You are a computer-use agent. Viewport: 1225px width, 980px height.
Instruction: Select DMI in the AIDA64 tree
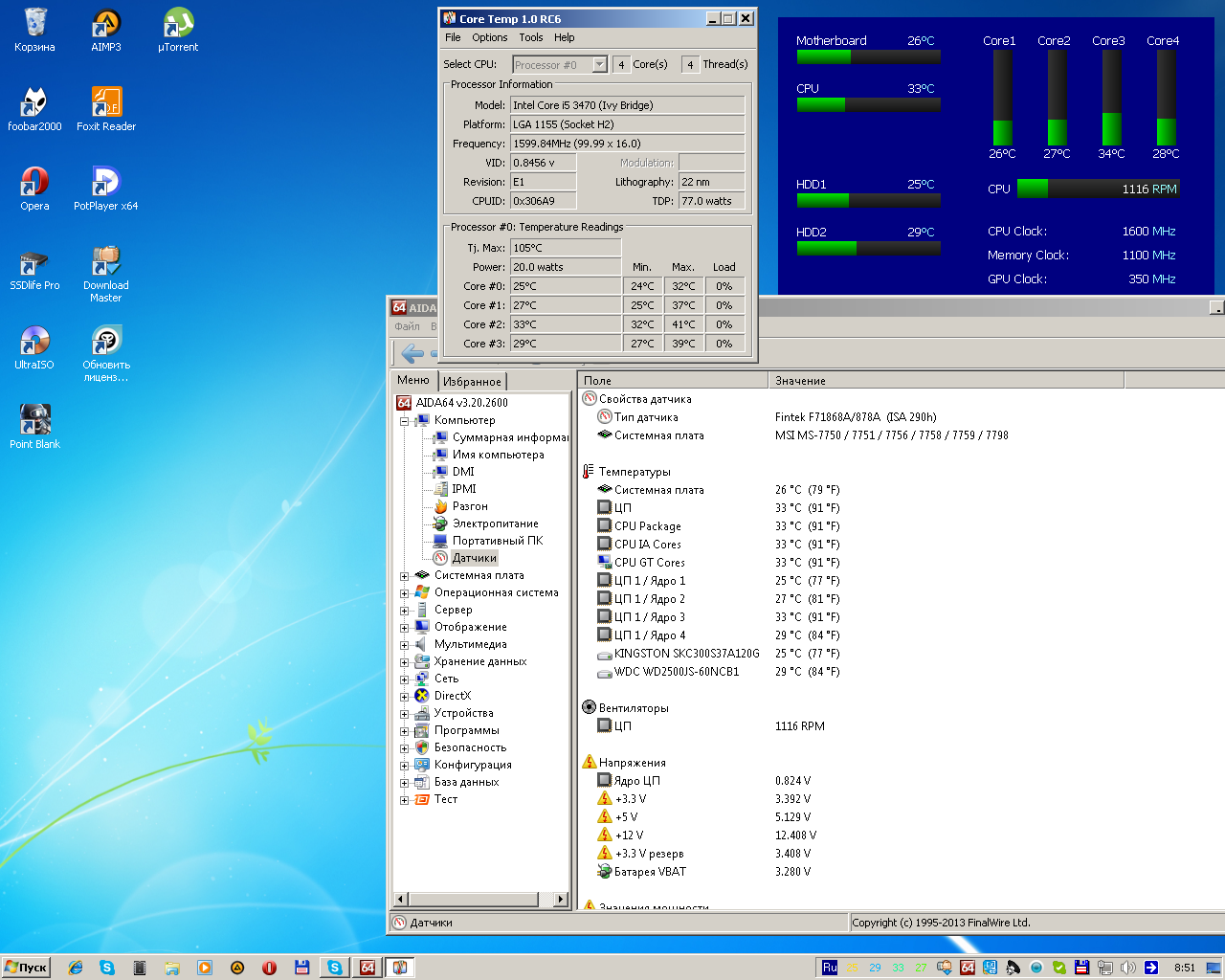tap(463, 472)
